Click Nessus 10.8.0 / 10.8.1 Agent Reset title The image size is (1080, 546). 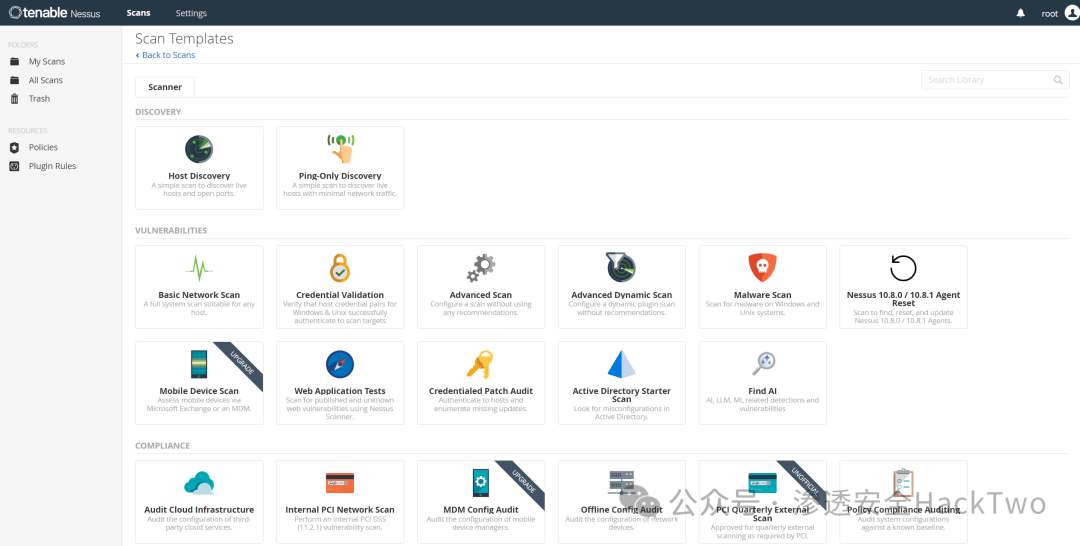(903, 299)
